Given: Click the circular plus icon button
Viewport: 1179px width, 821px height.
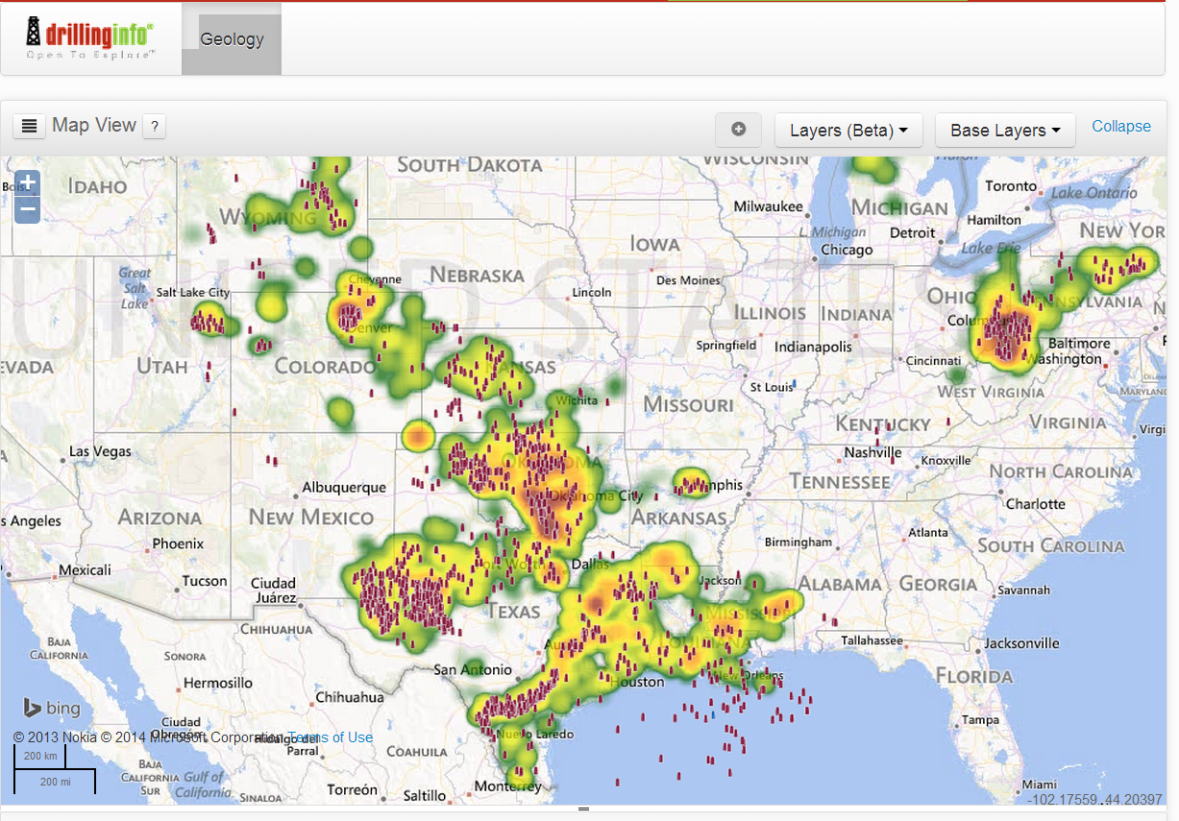Looking at the screenshot, I should click(x=738, y=129).
